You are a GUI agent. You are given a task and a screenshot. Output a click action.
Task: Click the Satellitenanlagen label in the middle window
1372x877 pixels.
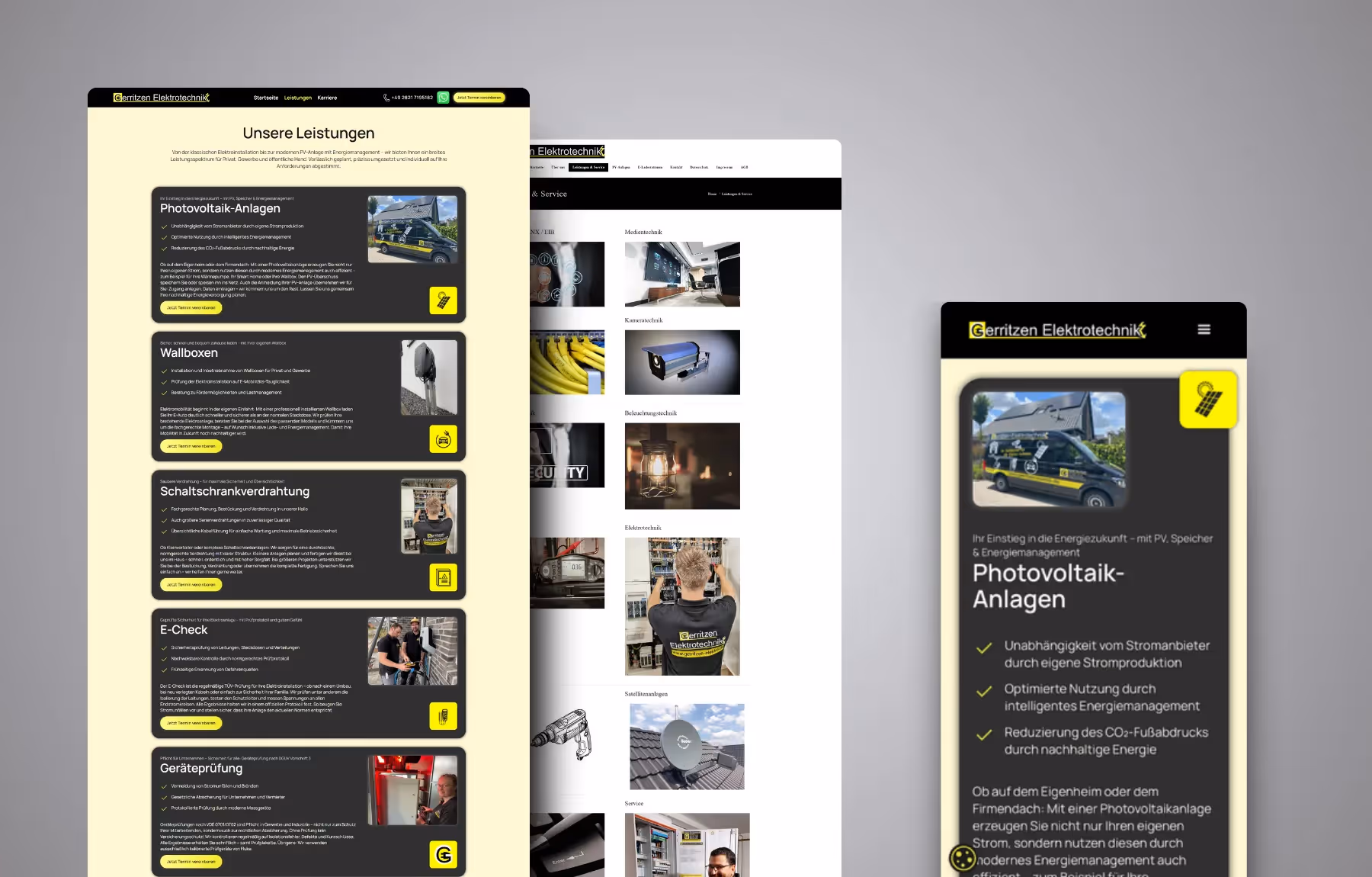(646, 694)
